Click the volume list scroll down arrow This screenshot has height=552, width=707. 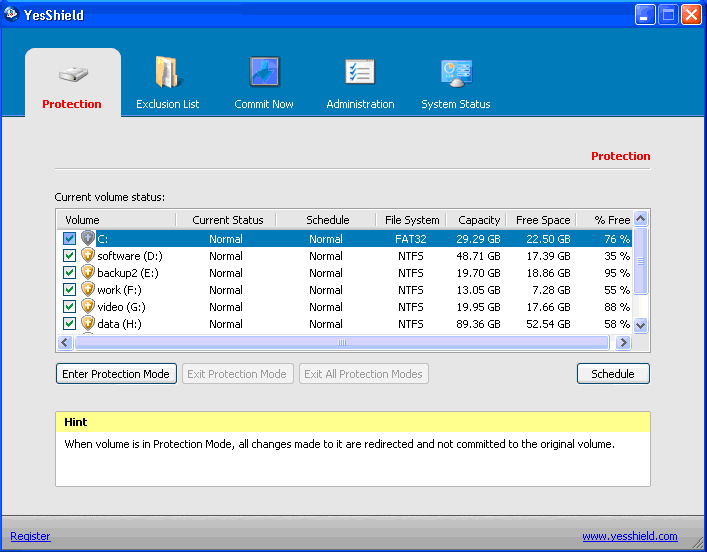pos(640,325)
